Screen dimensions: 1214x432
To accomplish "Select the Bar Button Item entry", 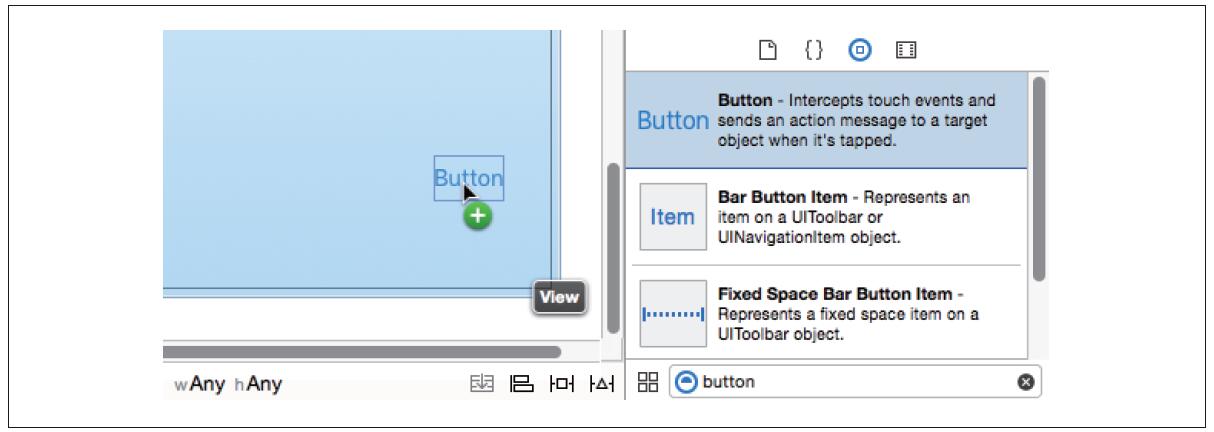I will 826,216.
